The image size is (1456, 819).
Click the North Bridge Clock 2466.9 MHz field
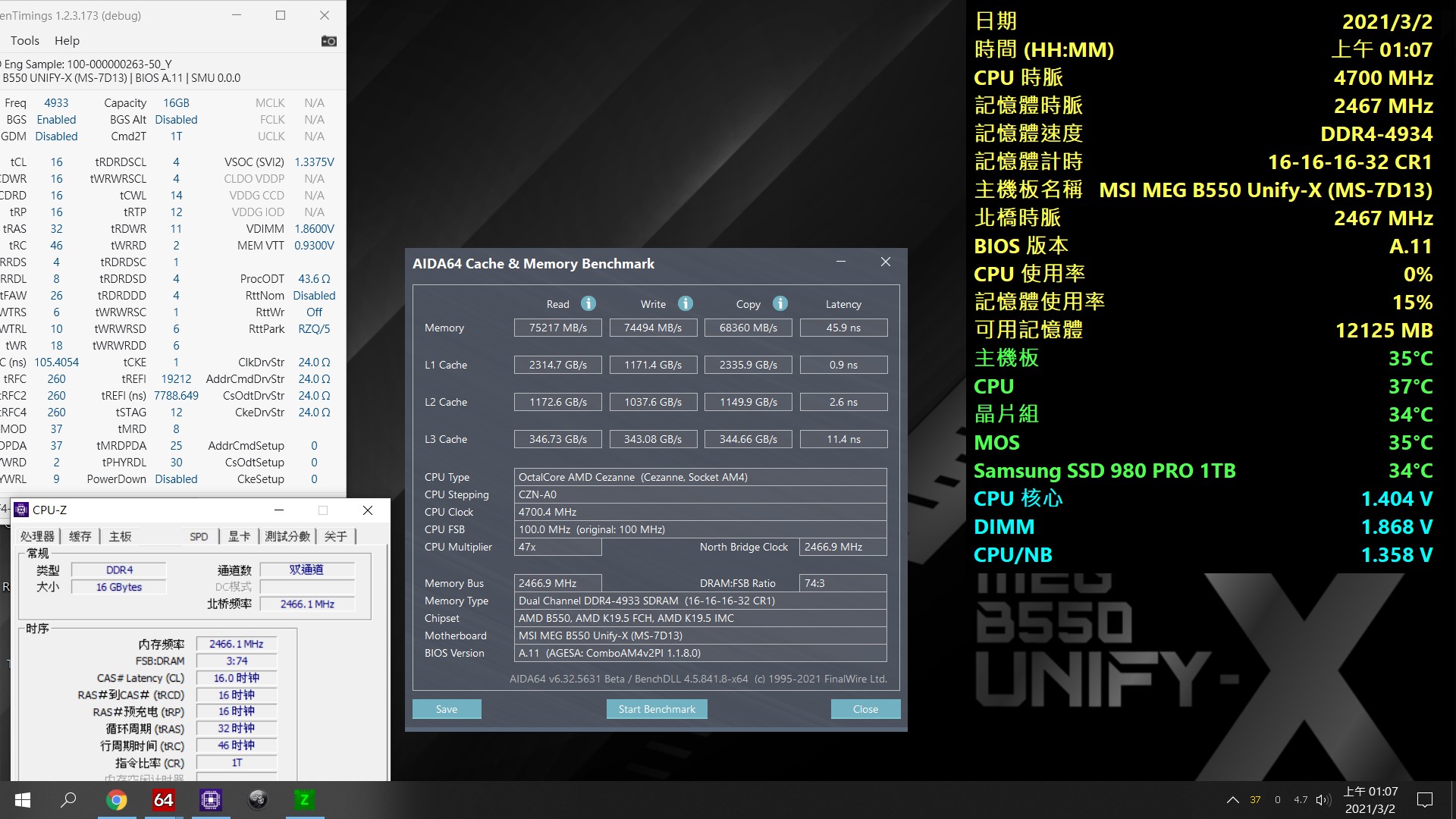pos(843,547)
